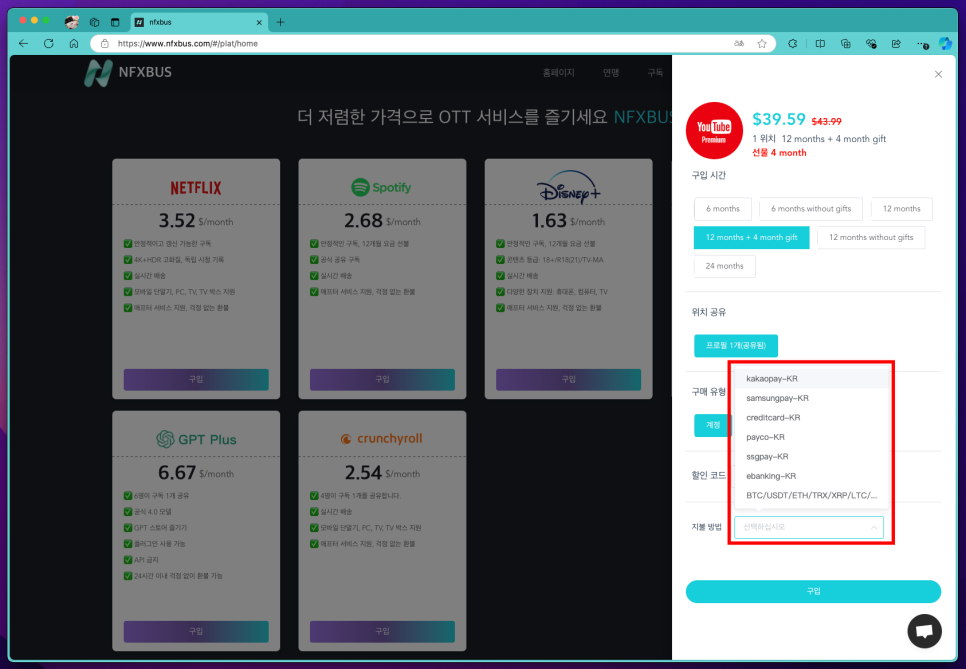
Task: Open the workspaces icon in tab bar
Action: [94, 22]
